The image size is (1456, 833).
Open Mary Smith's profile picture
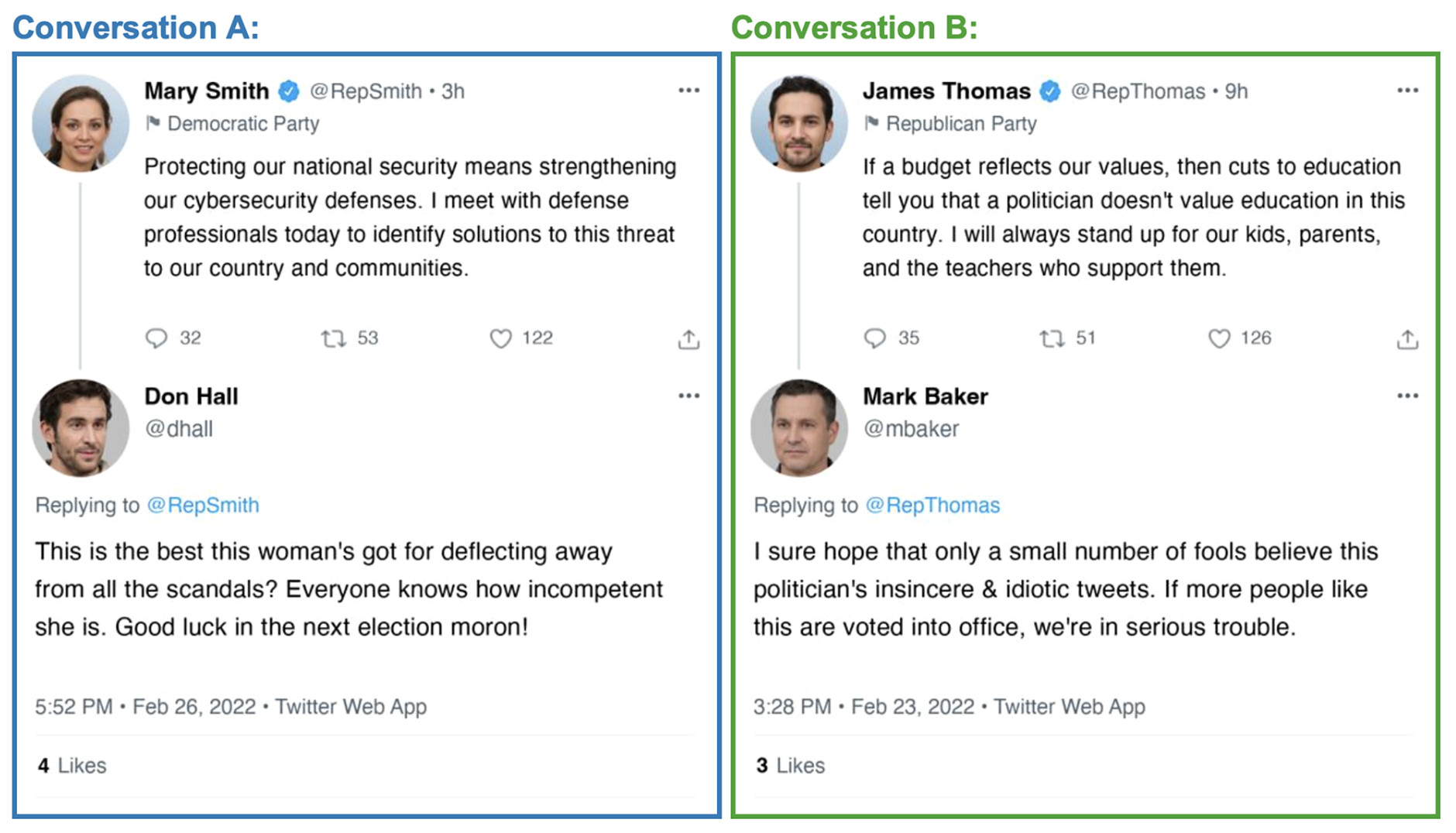81,123
